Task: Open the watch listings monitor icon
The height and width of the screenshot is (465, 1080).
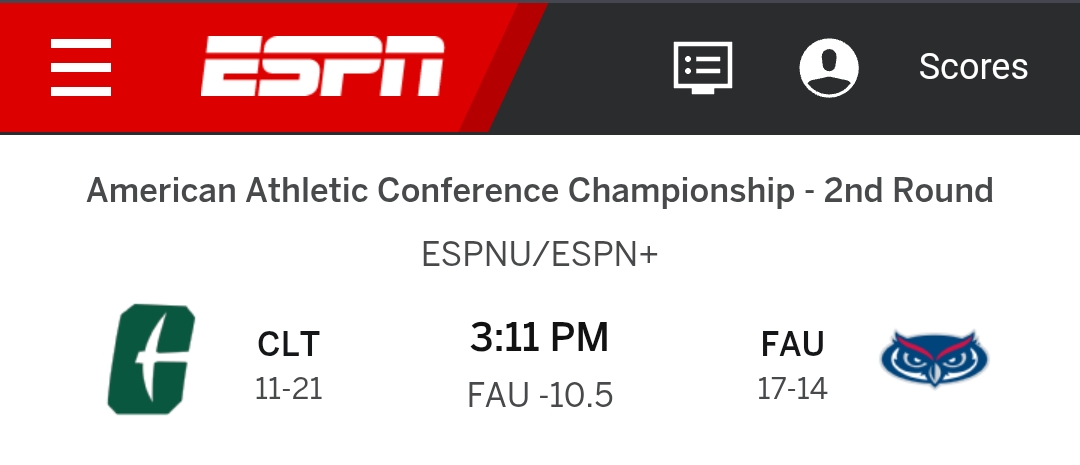Action: [703, 67]
